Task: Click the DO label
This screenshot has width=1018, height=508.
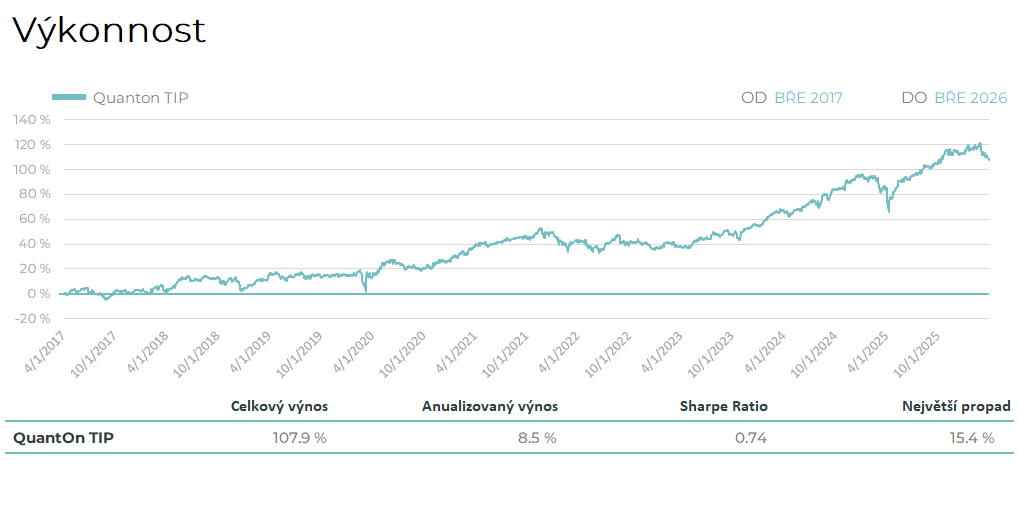Action: (x=914, y=97)
